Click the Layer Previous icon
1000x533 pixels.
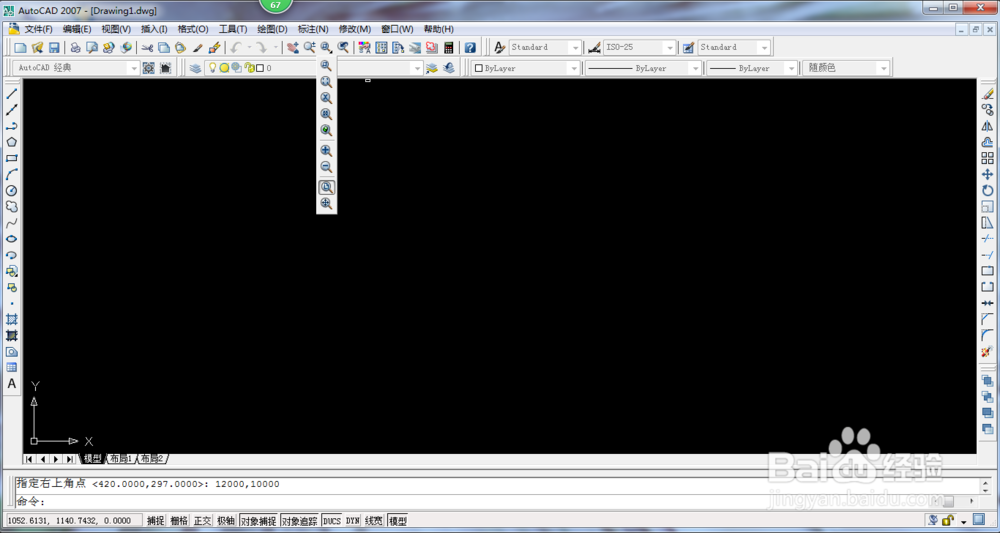(449, 68)
